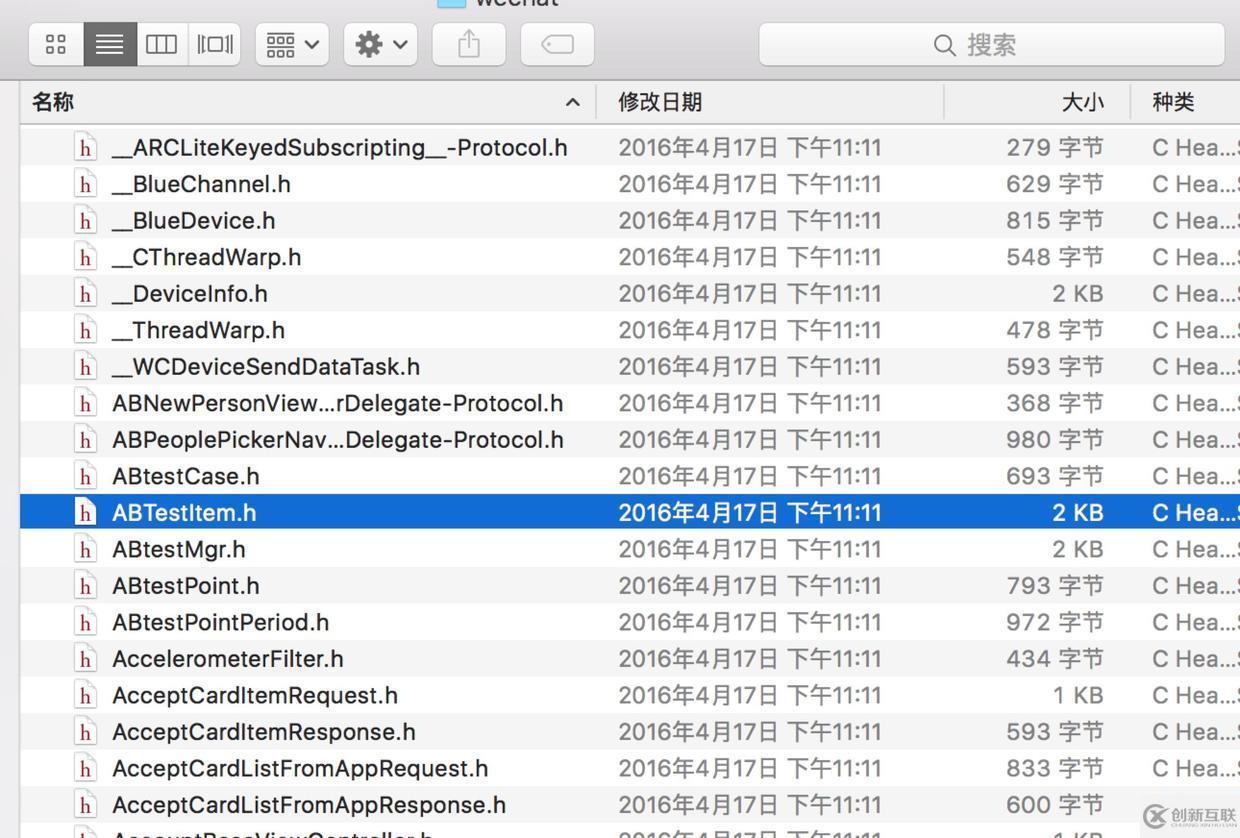The height and width of the screenshot is (838, 1240).
Task: Select the AcceptCardListFromAppRequest.h file
Action: (300, 768)
